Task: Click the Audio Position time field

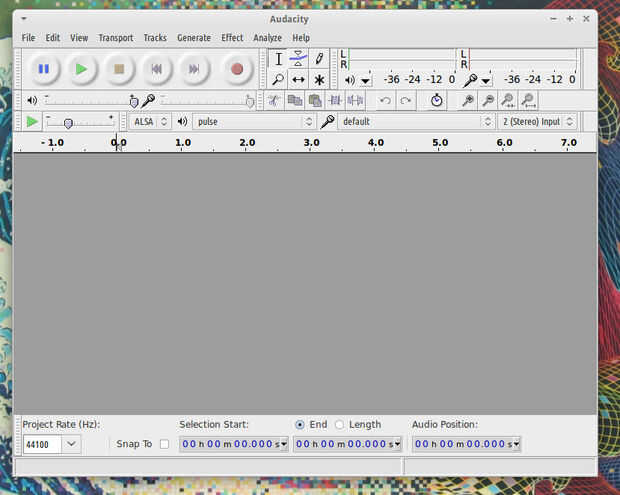Action: click(x=466, y=444)
